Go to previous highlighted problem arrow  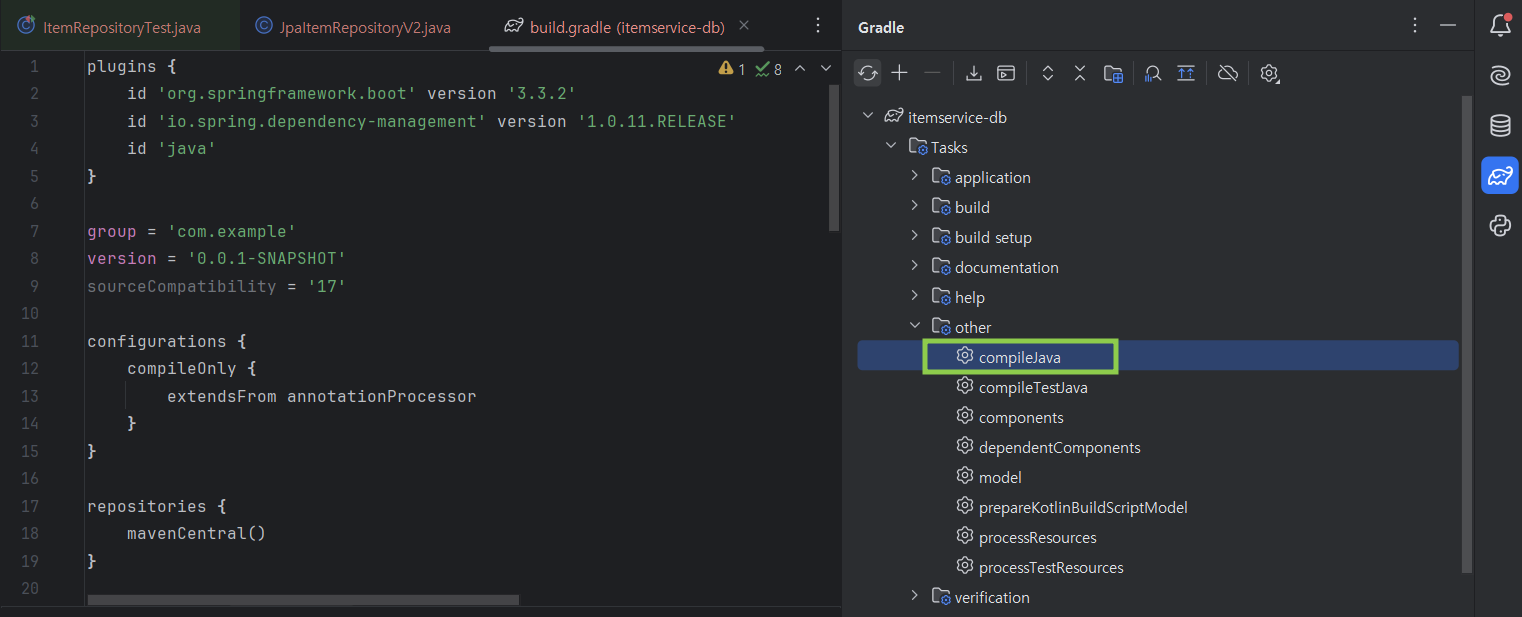(x=800, y=68)
